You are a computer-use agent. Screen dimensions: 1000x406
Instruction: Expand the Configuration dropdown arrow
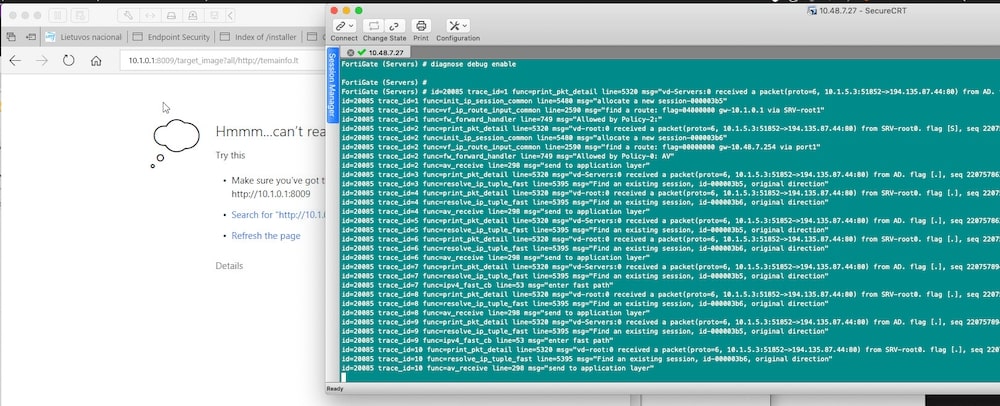point(464,26)
